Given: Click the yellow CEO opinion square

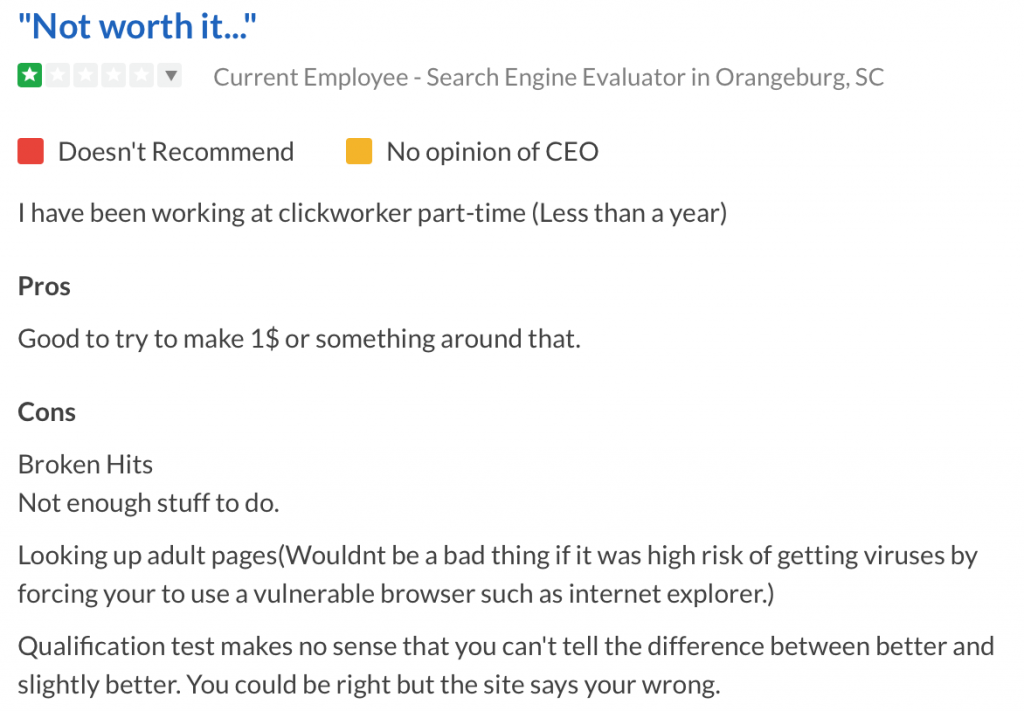Looking at the screenshot, I should pos(359,151).
